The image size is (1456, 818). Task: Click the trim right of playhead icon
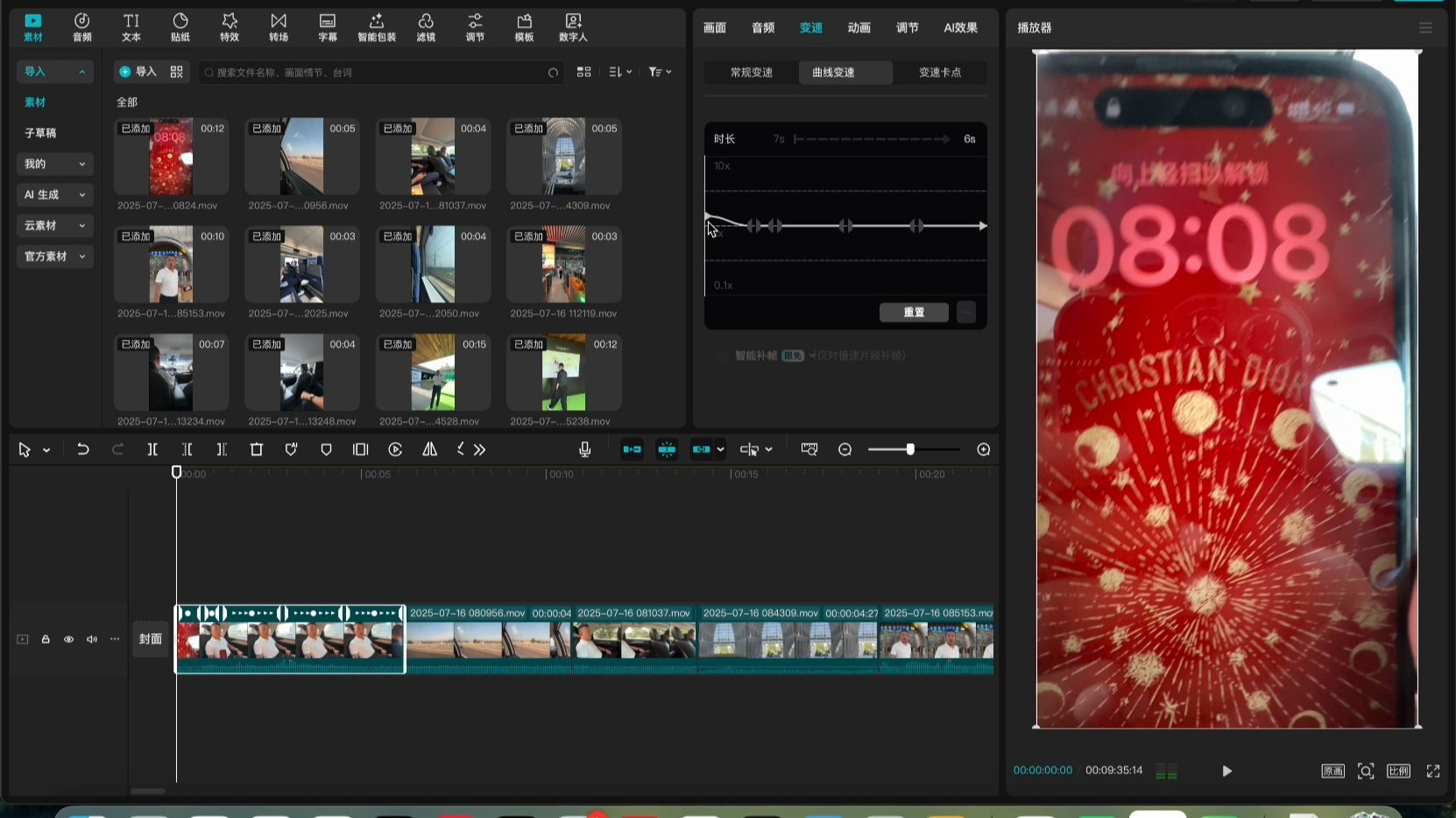[x=222, y=449]
